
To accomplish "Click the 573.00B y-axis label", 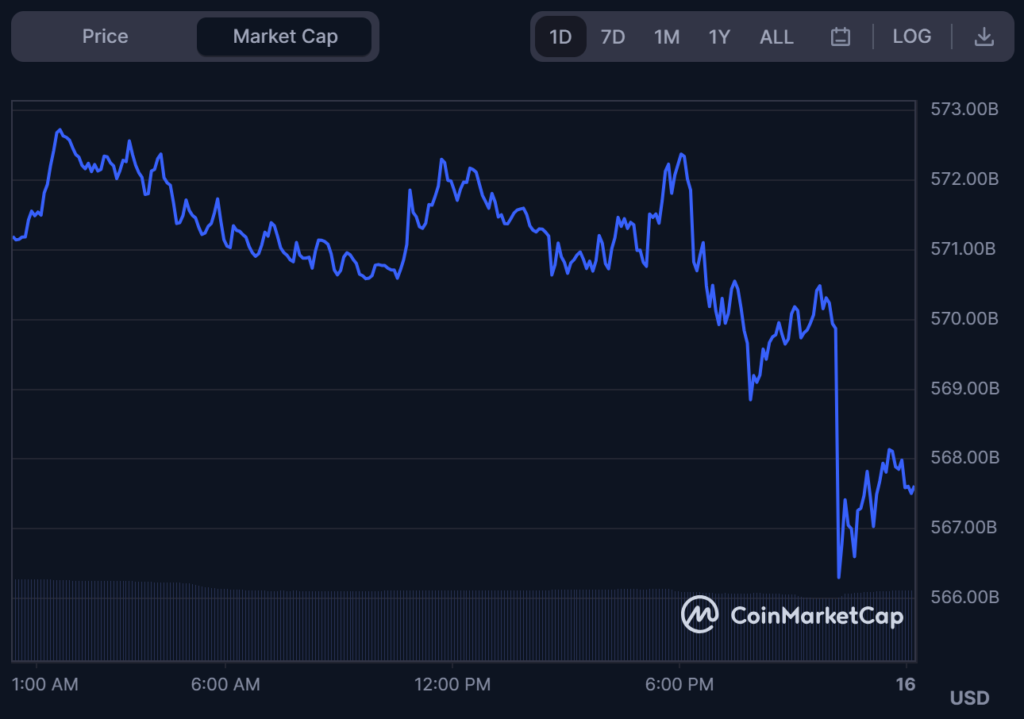I will tap(964, 108).
